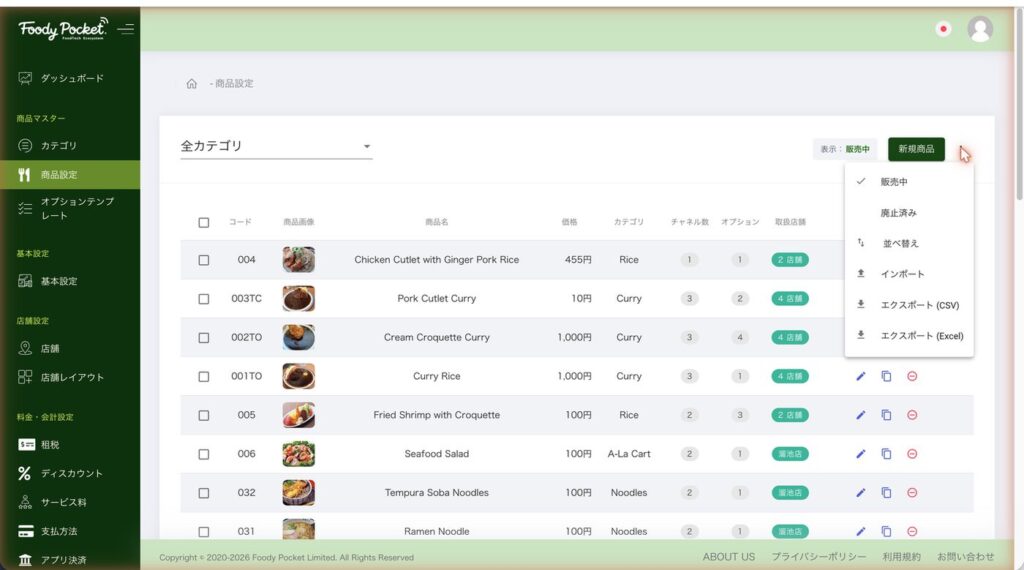Remove Curry Rice with red minus icon
This screenshot has height=570, width=1024.
tap(912, 376)
